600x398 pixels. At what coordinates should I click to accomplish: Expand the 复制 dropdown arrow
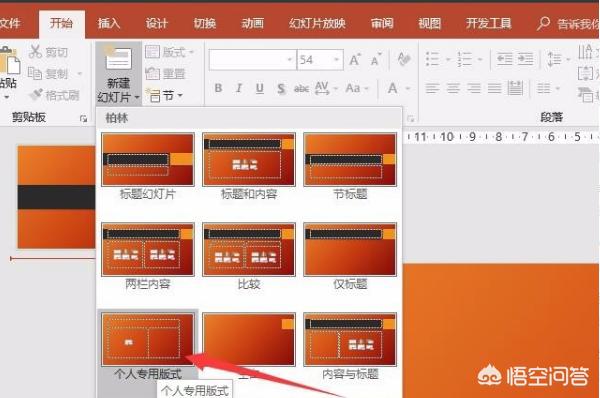pos(80,73)
